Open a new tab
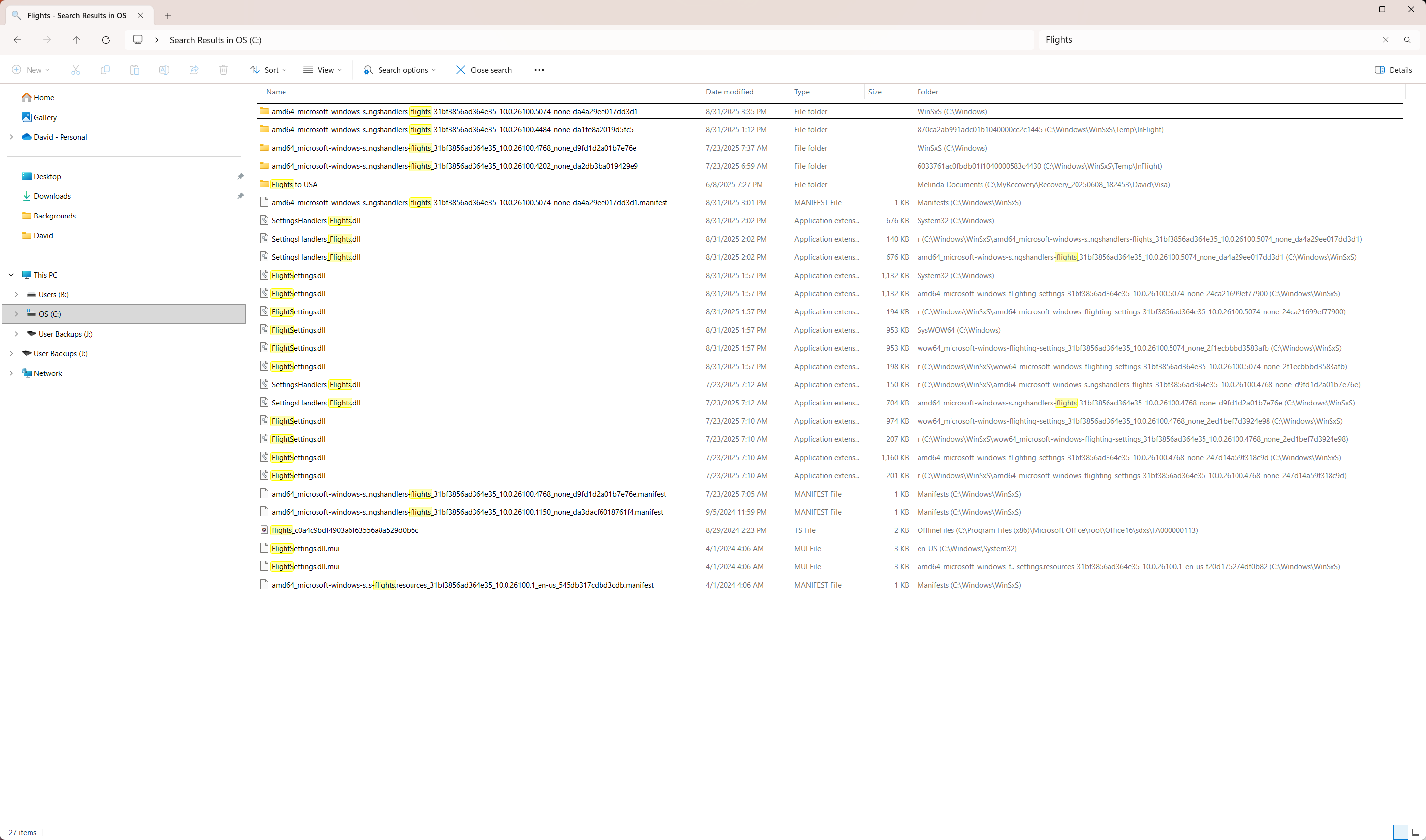1426x840 pixels. click(167, 16)
